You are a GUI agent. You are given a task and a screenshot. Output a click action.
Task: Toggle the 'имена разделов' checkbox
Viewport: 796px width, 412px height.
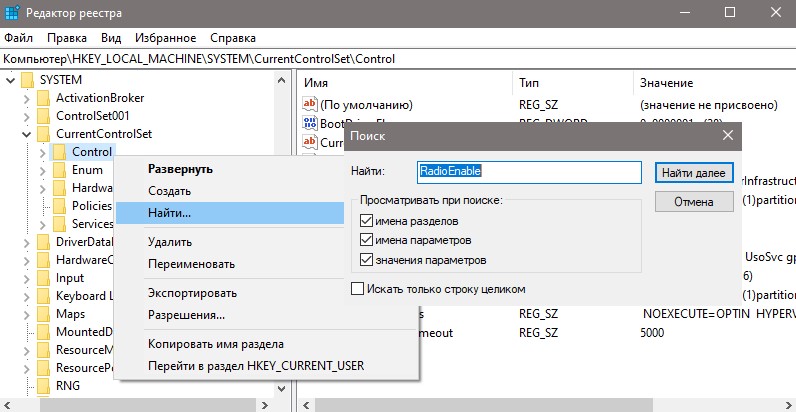pos(366,221)
